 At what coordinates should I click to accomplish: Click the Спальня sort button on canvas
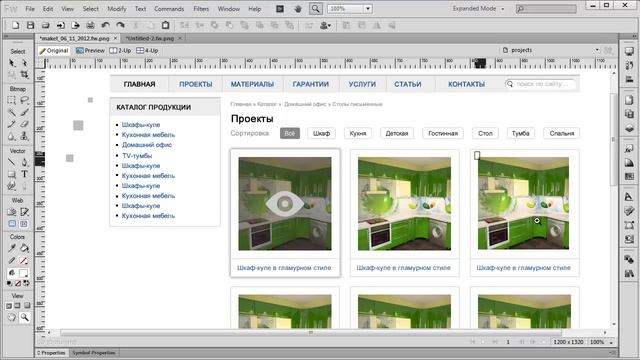tap(562, 133)
